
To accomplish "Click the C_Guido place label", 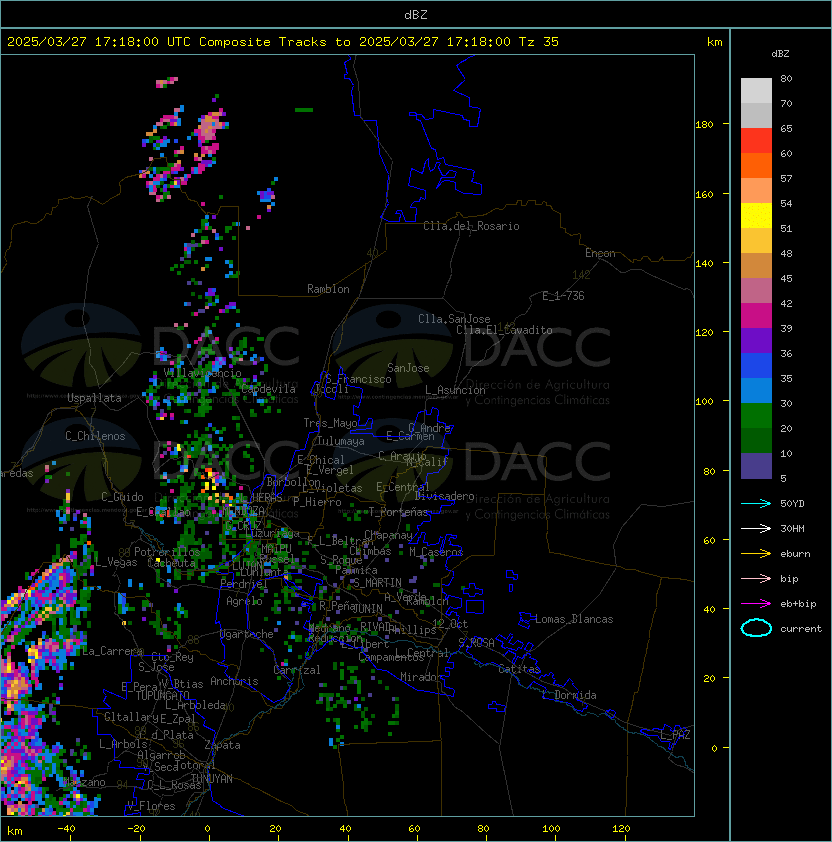I will (x=122, y=497).
